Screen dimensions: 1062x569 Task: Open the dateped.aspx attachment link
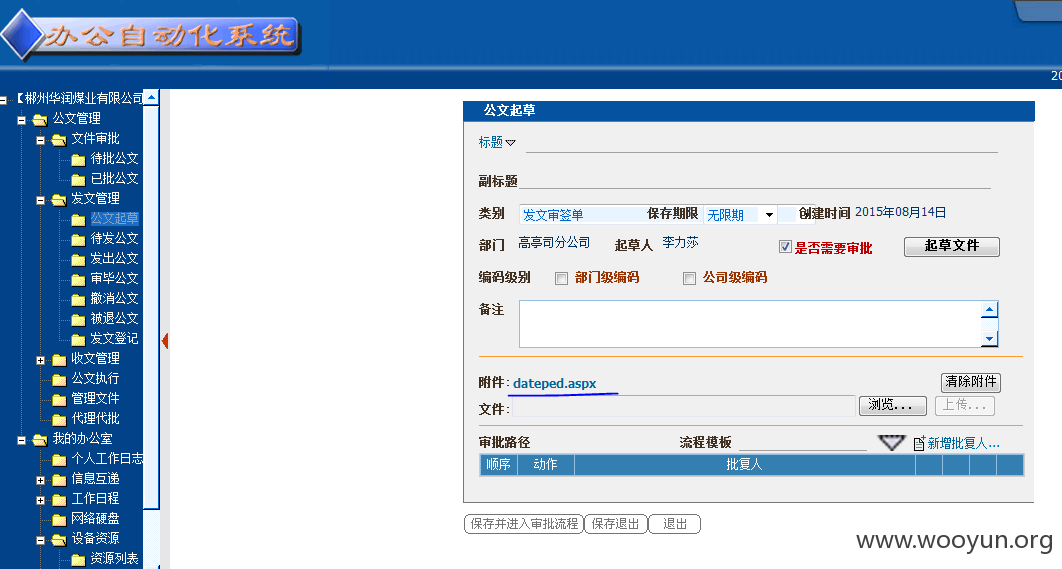click(x=555, y=383)
